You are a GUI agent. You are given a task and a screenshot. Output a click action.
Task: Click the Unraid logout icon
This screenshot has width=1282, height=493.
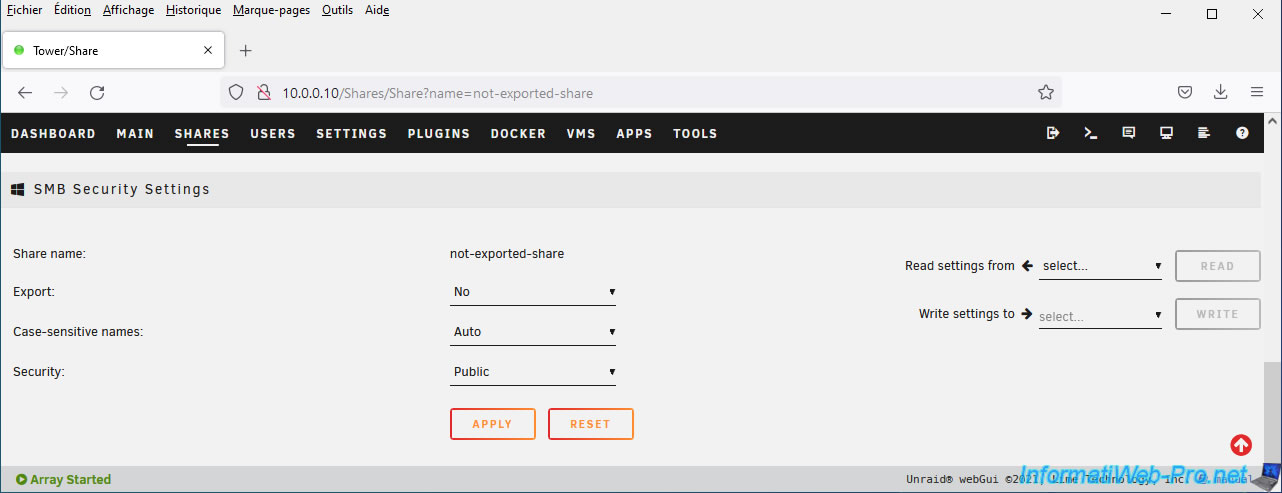tap(1053, 133)
